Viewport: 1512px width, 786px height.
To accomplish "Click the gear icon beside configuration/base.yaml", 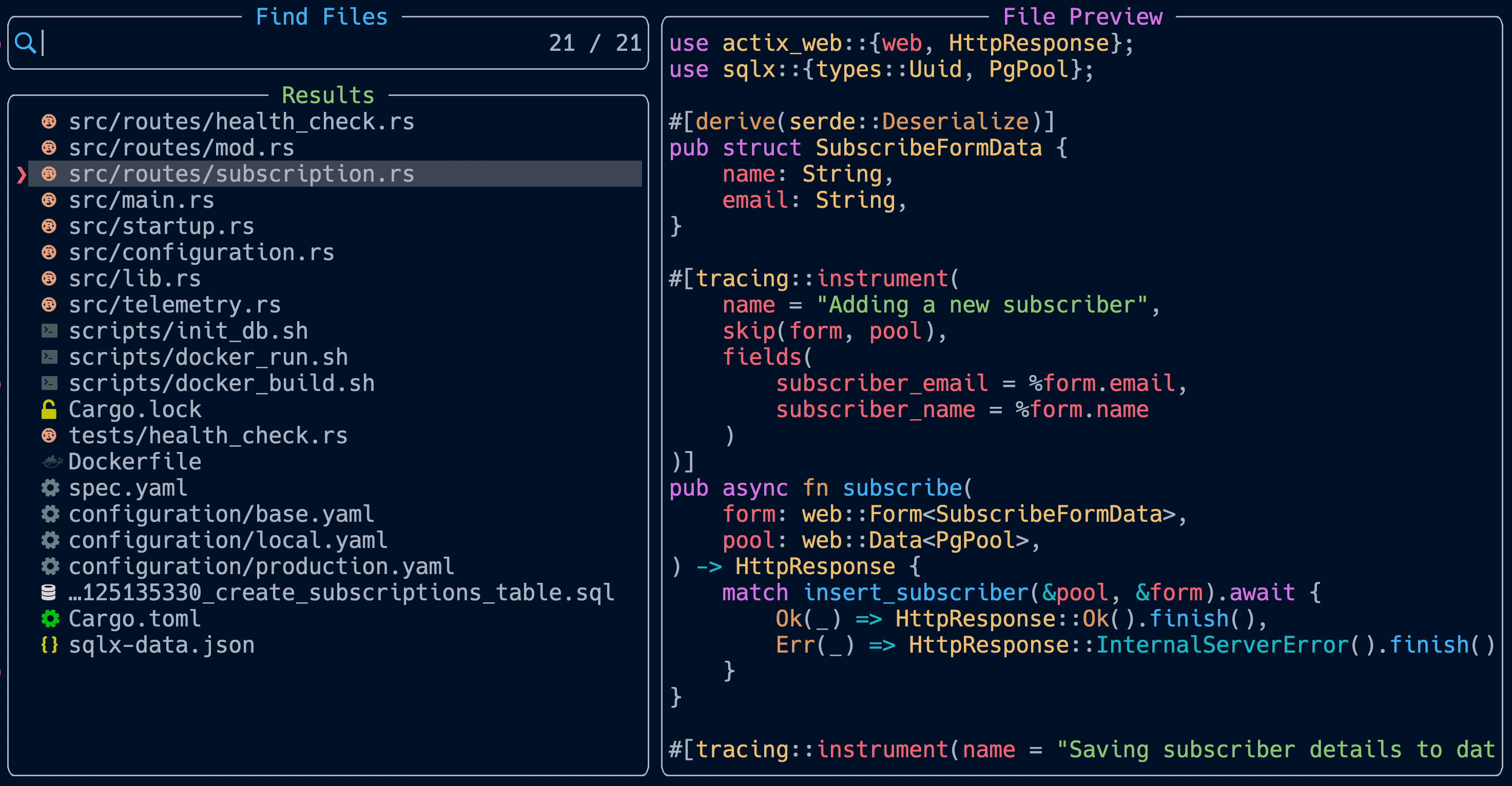I will click(x=50, y=514).
